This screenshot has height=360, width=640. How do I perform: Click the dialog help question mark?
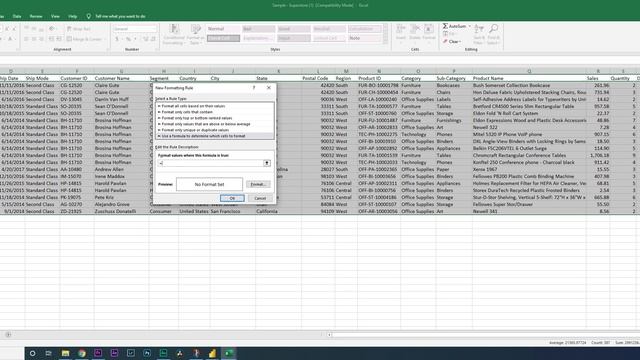coord(254,88)
